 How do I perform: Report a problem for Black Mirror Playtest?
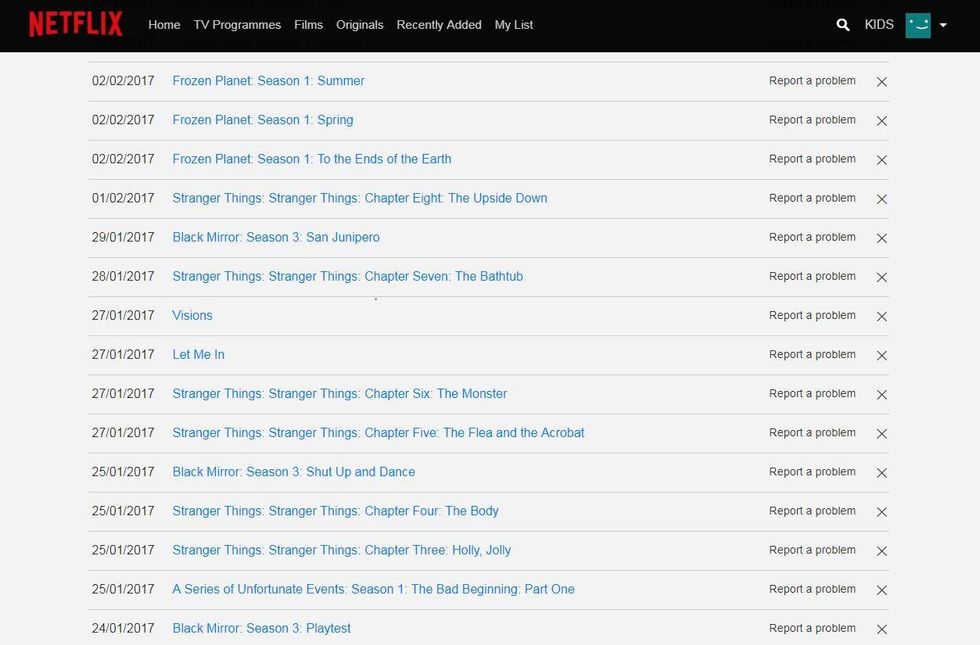point(812,628)
